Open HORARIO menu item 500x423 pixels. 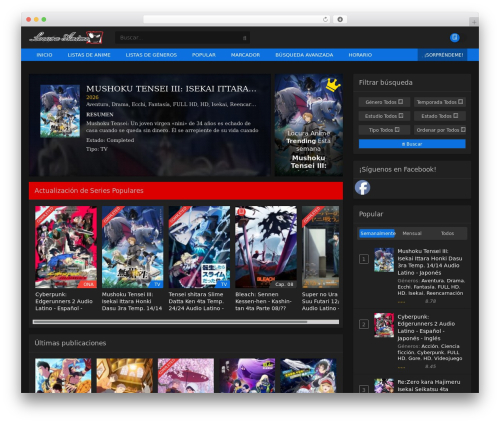click(x=360, y=55)
